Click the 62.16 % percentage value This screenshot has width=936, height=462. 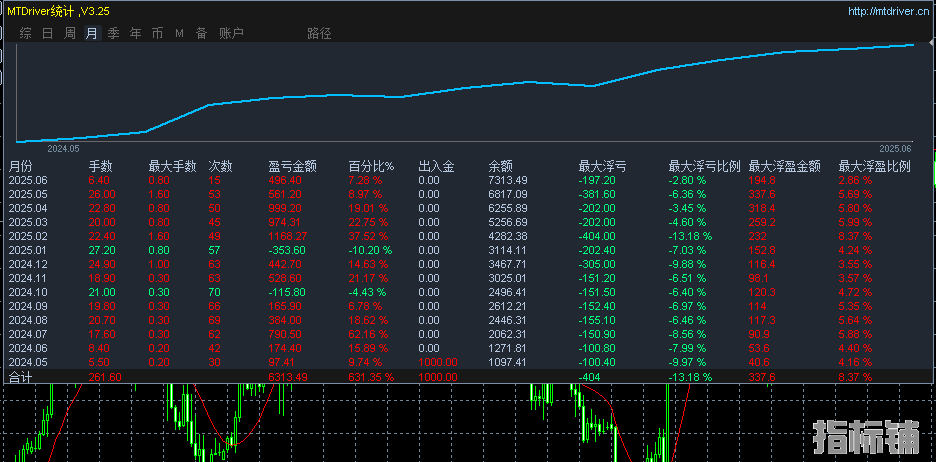(368, 334)
